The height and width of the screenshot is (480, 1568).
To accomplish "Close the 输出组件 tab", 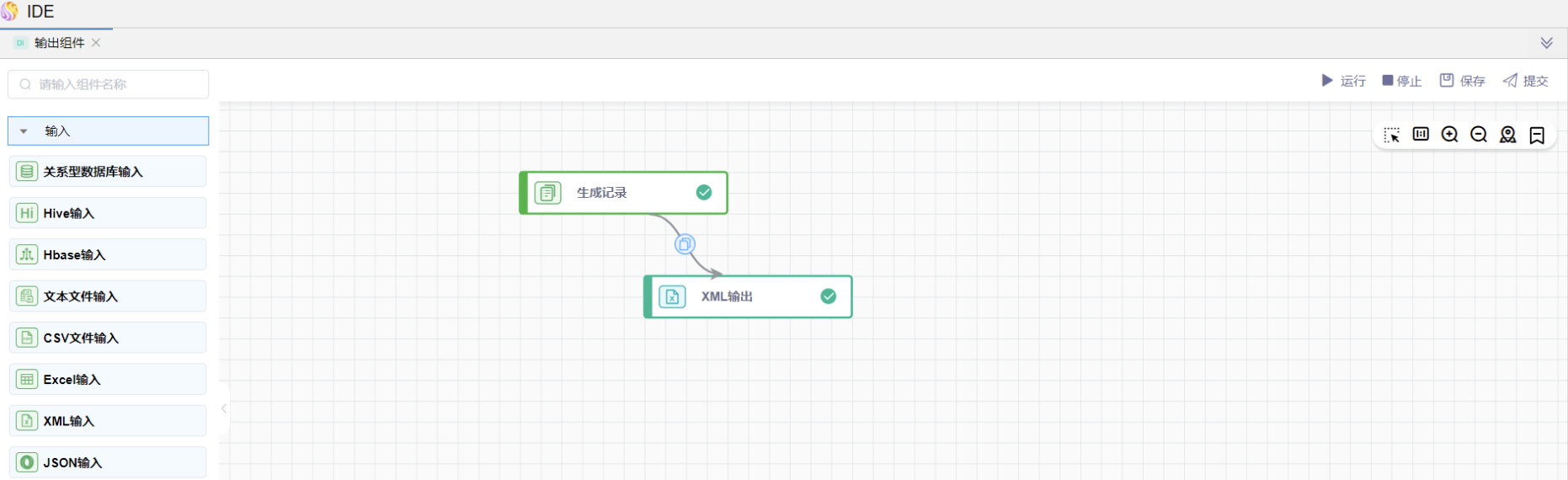I will tap(96, 43).
